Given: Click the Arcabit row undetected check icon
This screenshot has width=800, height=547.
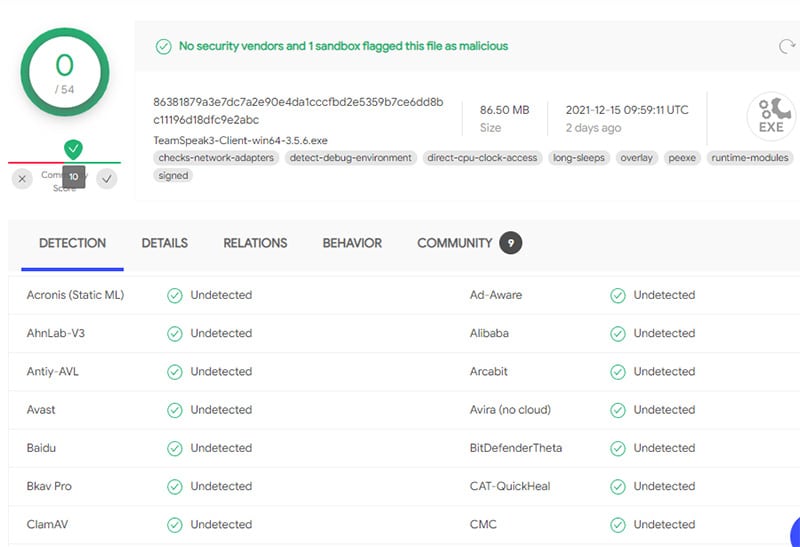Looking at the screenshot, I should point(618,372).
